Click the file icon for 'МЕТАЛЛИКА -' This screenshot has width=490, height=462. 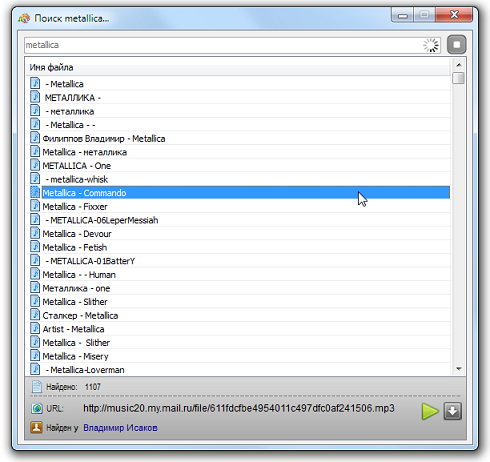coord(35,97)
